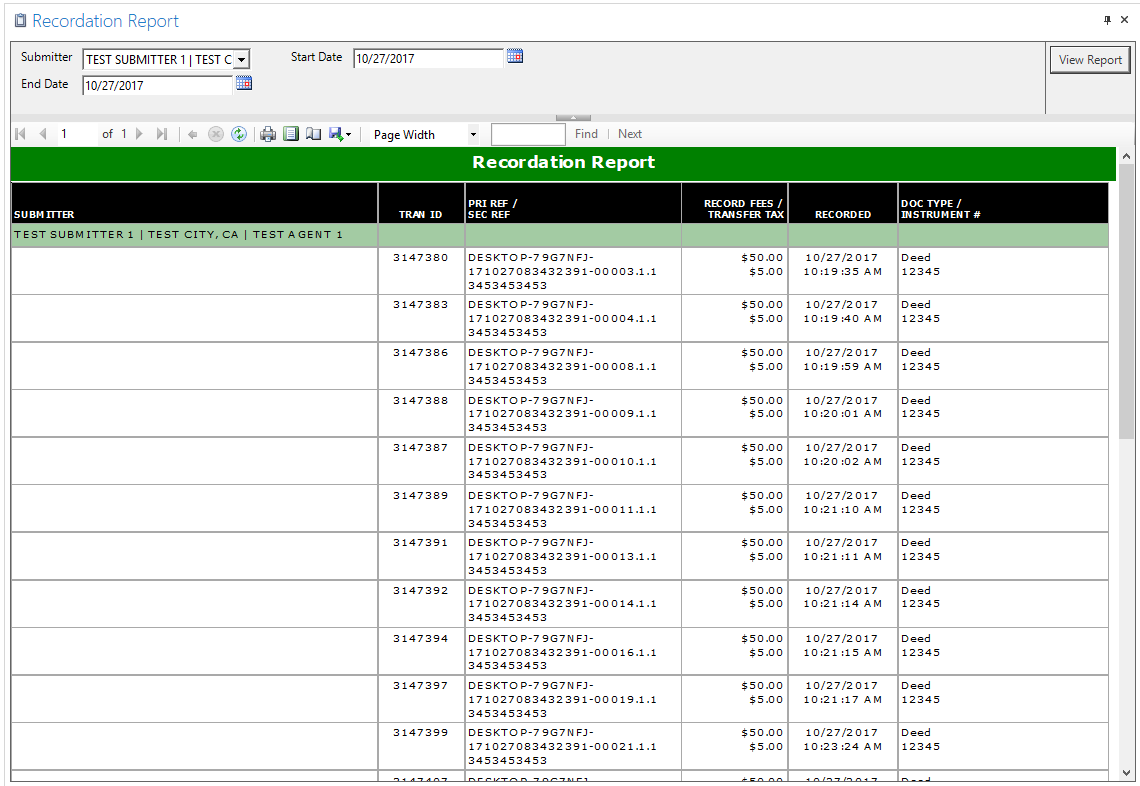
Task: Expand the Submitter dropdown
Action: (241, 60)
